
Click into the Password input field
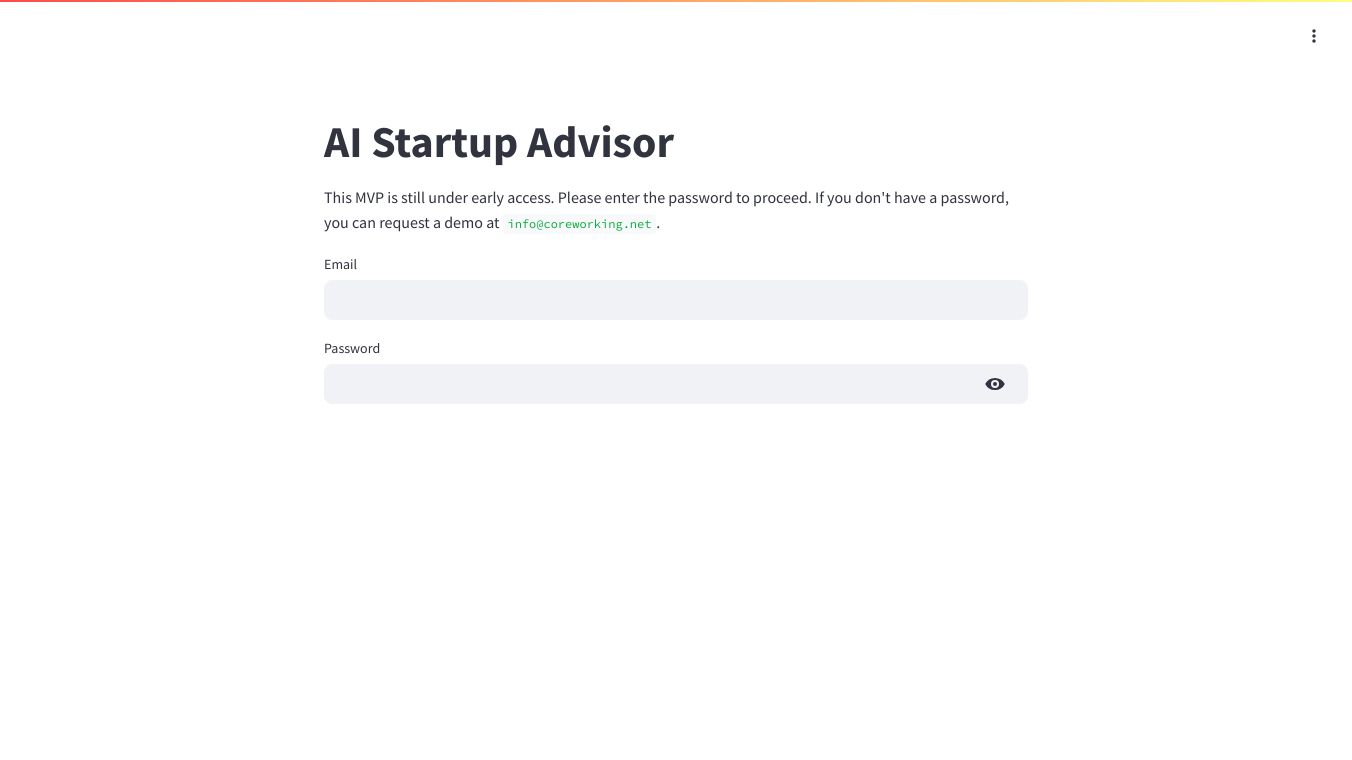click(x=650, y=384)
